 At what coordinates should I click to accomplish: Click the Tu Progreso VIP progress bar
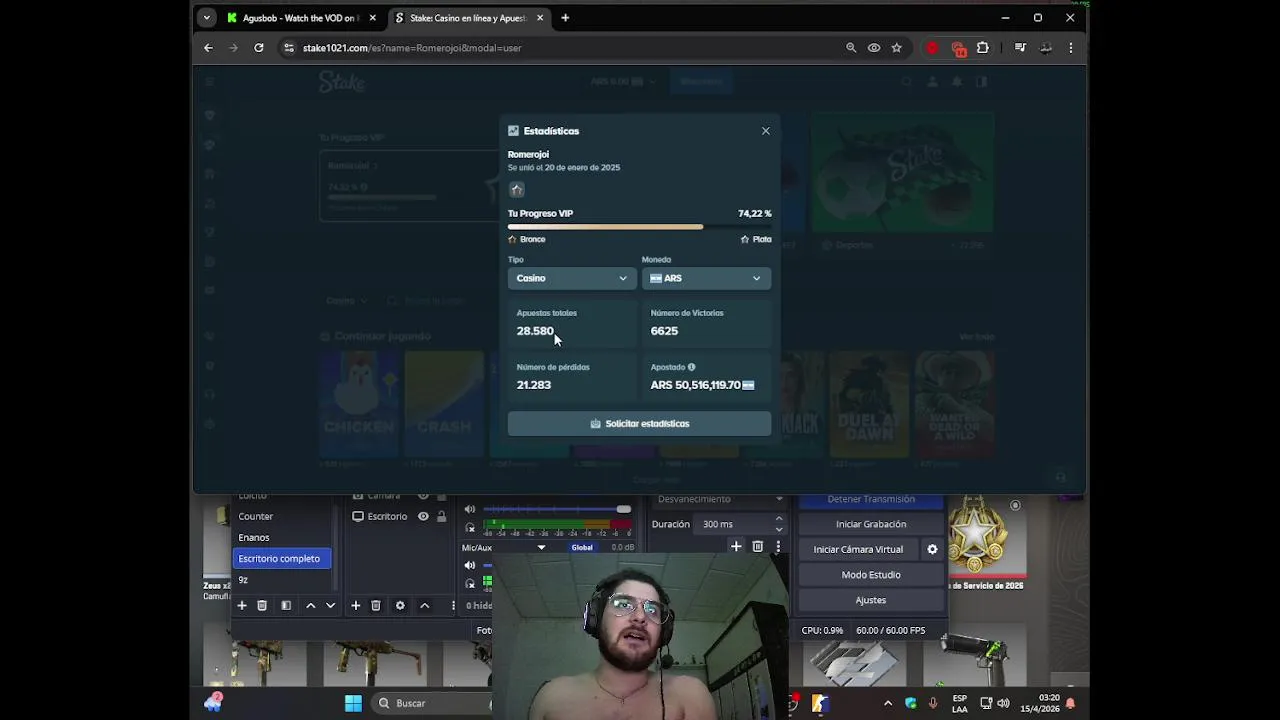639,227
